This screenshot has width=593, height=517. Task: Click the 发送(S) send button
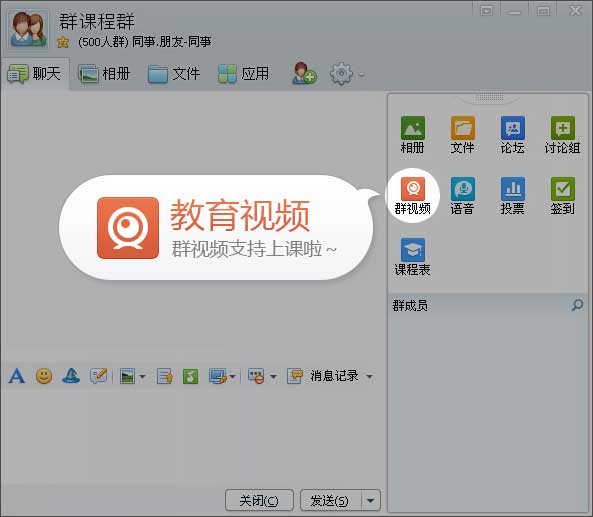331,500
